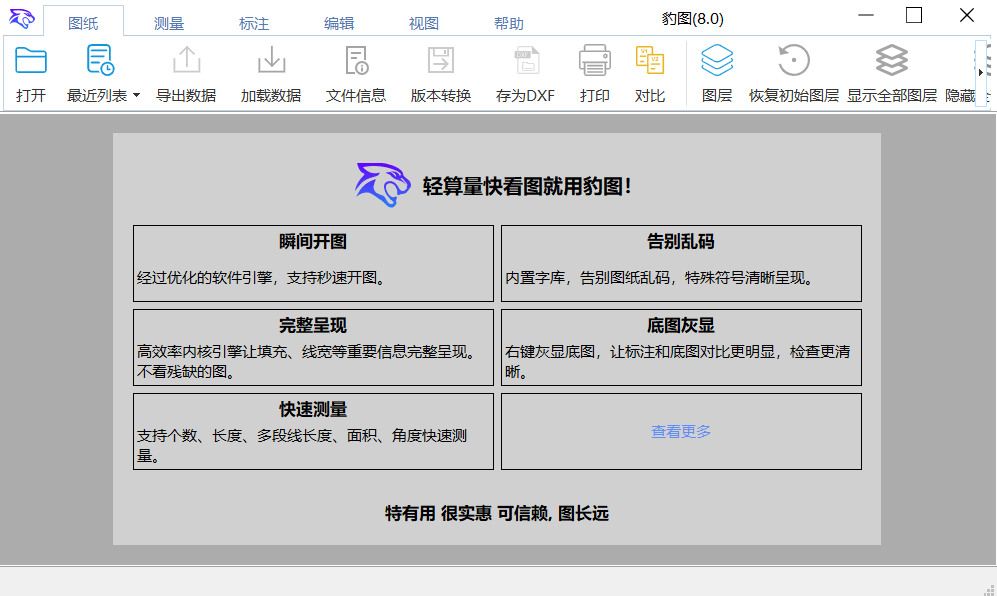
Task: Click the 豹图 app logo in title bar
Action: (x=22, y=18)
